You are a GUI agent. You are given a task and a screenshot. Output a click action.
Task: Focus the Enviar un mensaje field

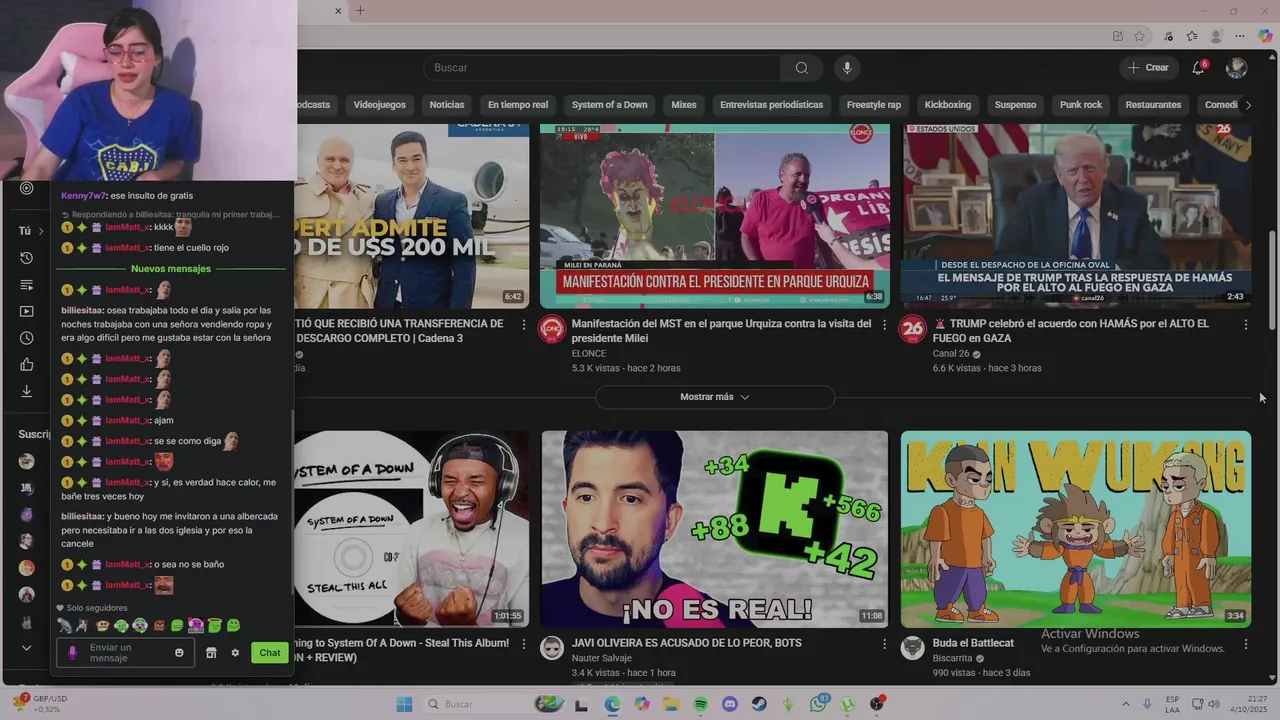click(x=125, y=653)
